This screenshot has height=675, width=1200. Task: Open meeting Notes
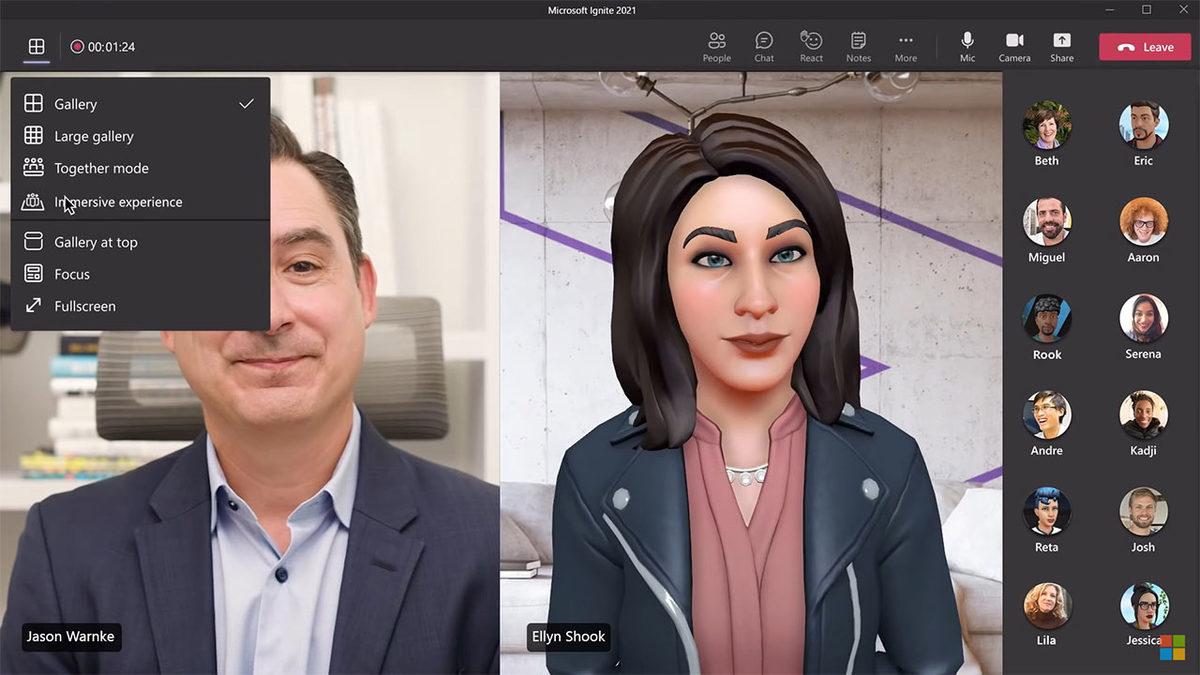pyautogui.click(x=858, y=46)
